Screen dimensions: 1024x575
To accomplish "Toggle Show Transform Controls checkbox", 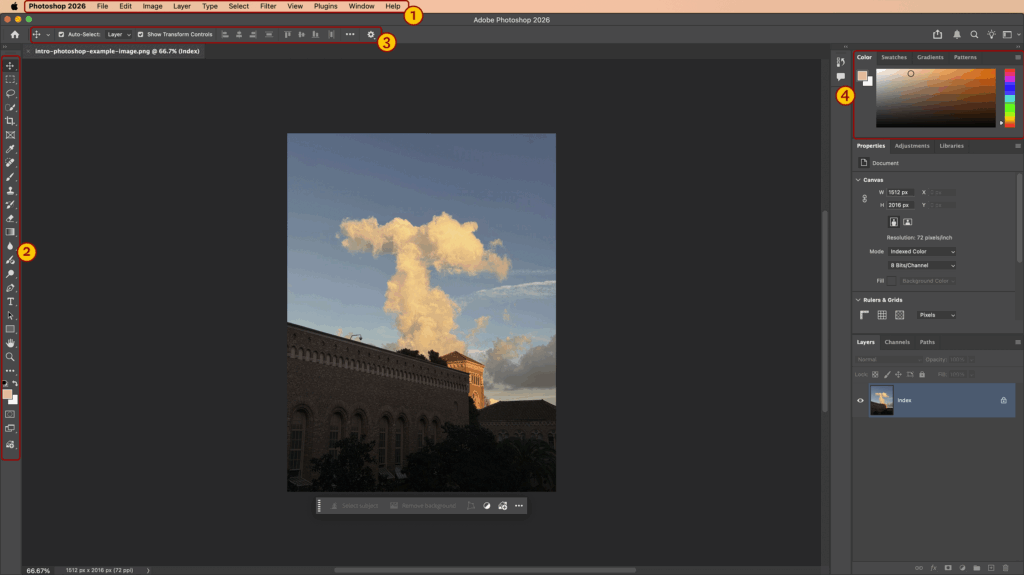I will point(141,34).
